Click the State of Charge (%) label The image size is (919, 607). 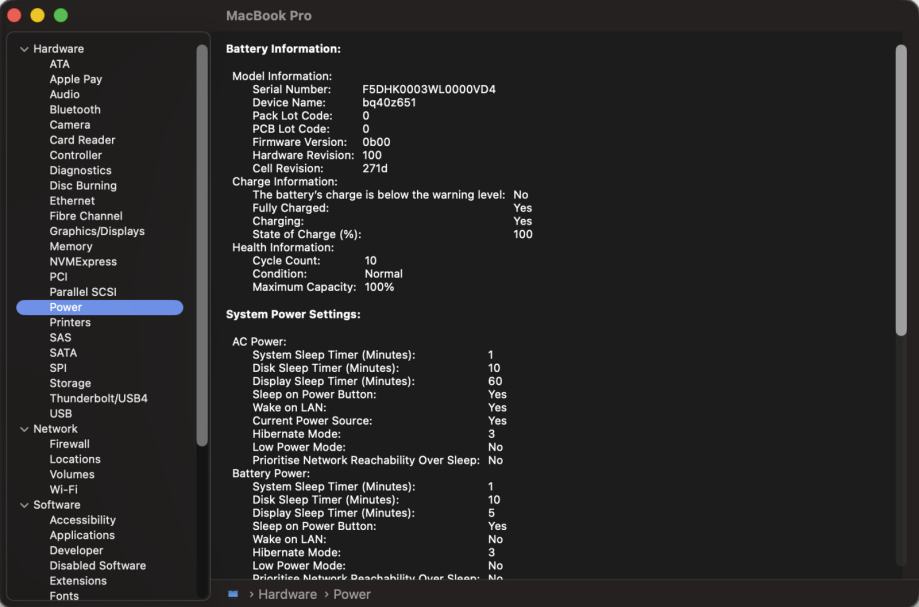pyautogui.click(x=307, y=234)
